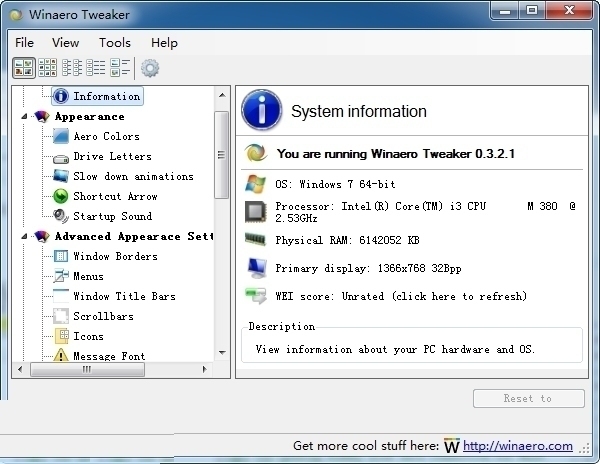600x464 pixels.
Task: Switch to small icons view in toolbar
Action: click(47, 68)
